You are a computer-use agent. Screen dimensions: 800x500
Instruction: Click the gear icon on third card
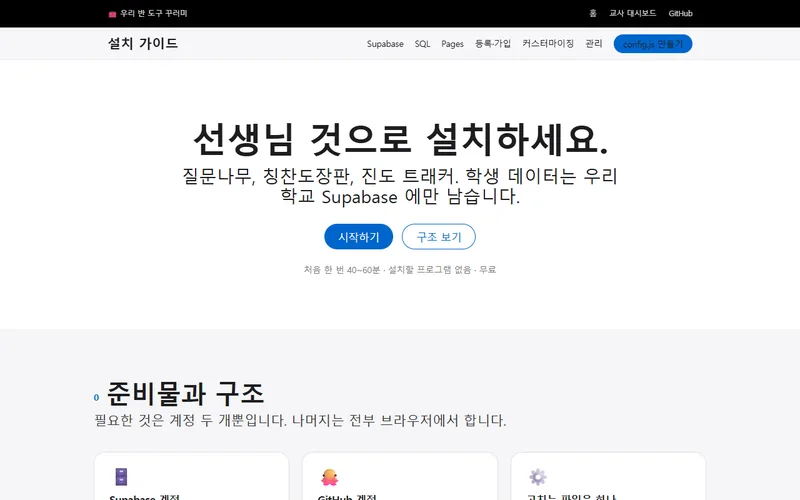[x=538, y=477]
